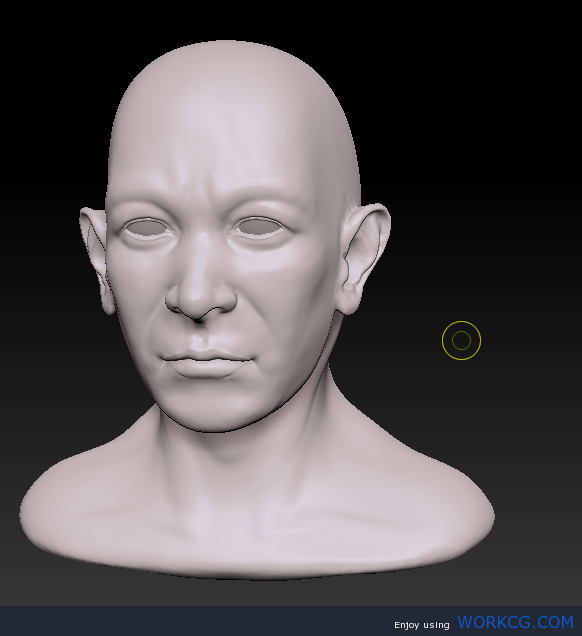Click the top of the bald skull
Image resolution: width=582 pixels, height=636 pixels.
(231, 61)
